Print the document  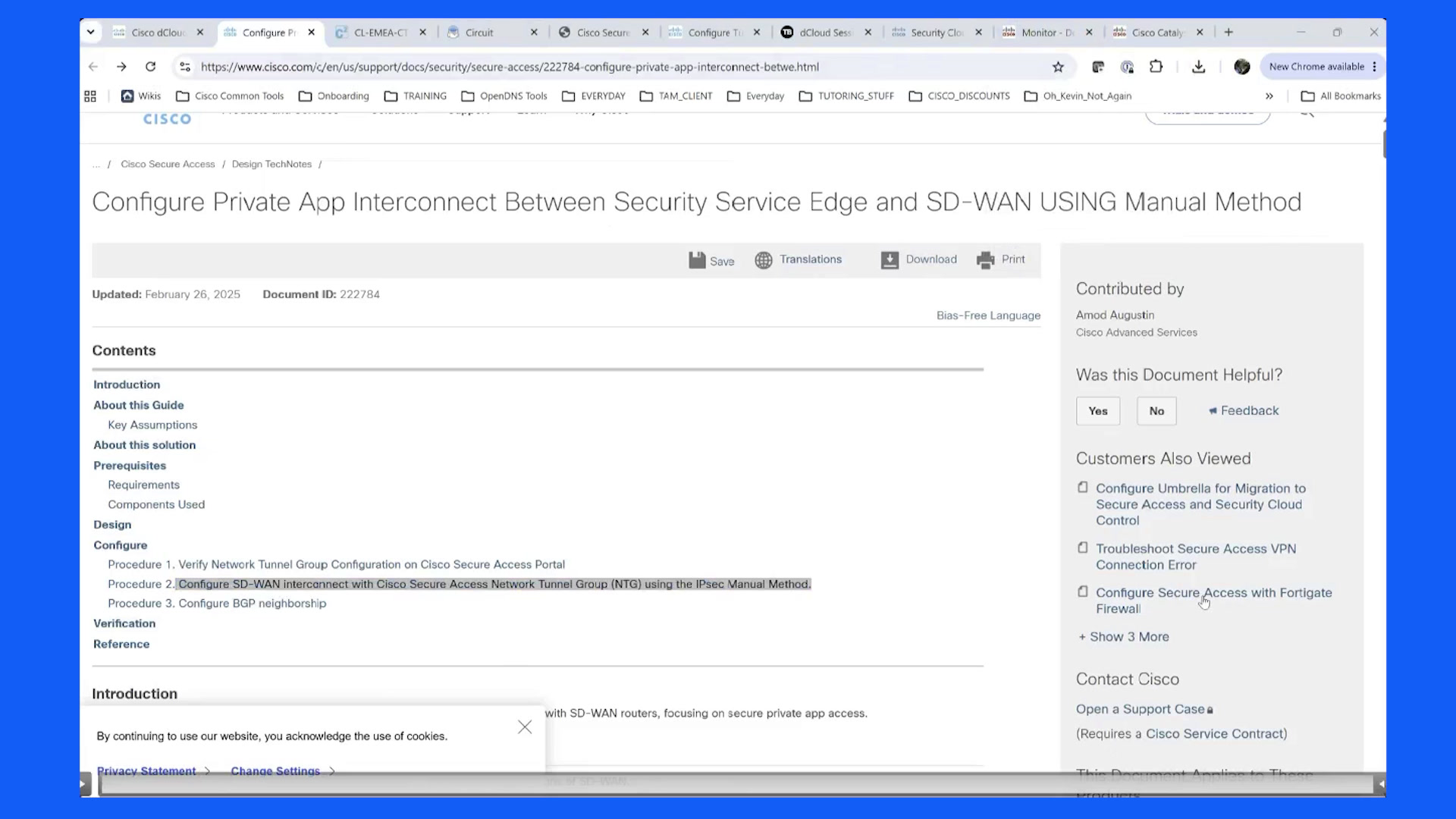[1001, 259]
